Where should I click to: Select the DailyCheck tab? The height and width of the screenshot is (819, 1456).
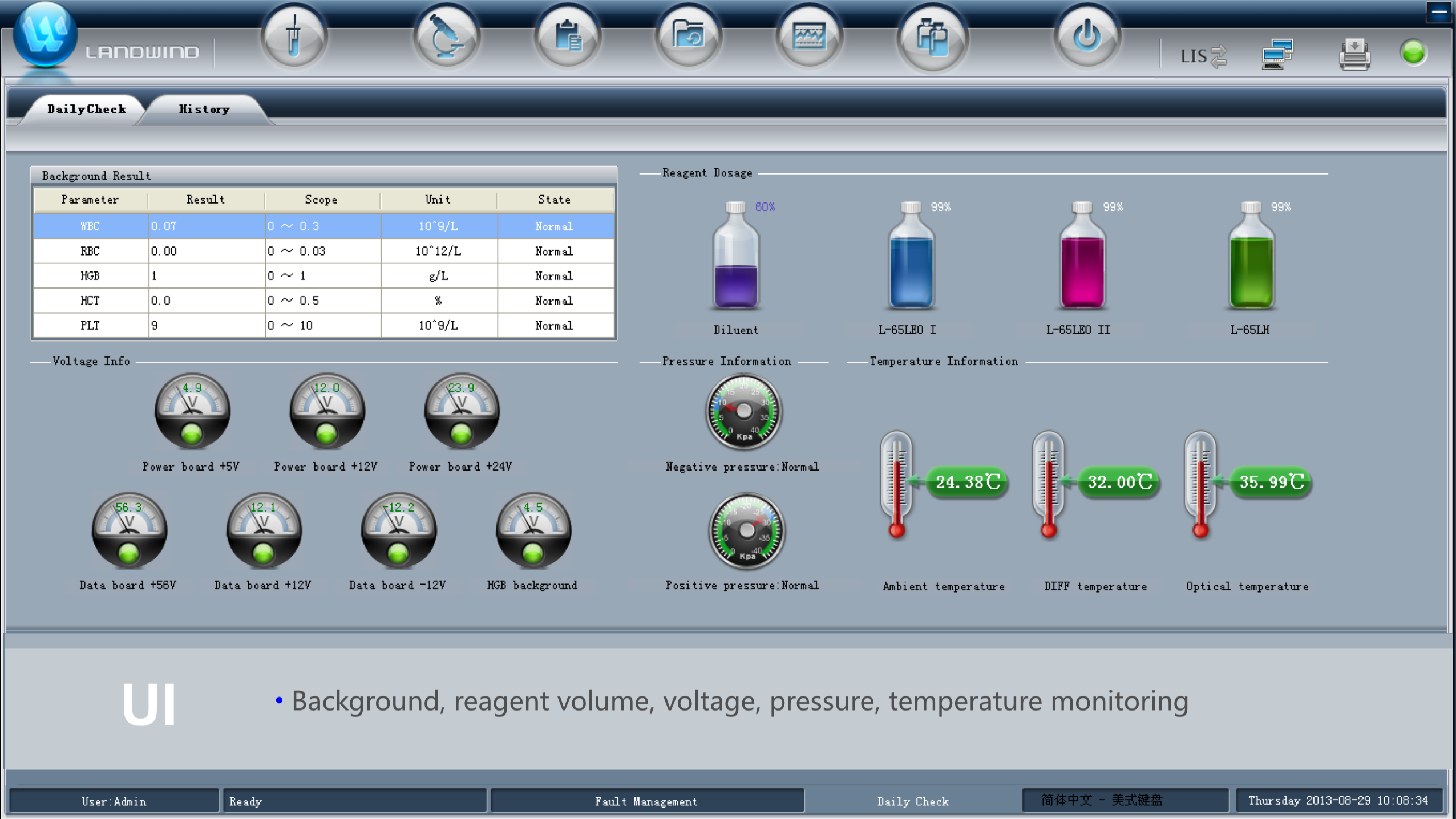[x=87, y=109]
